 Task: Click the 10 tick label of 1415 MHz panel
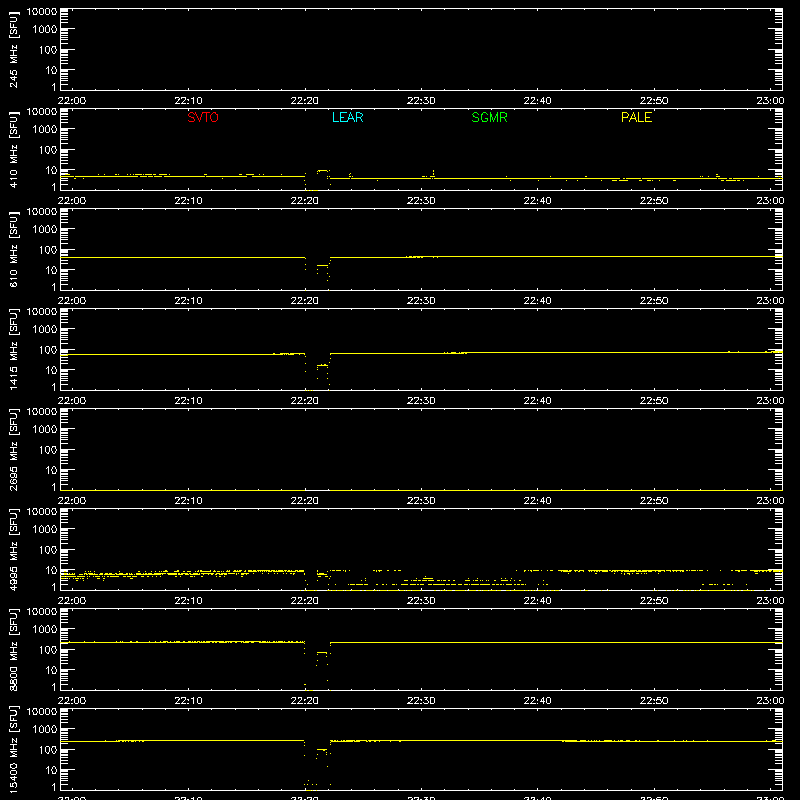coord(51,370)
